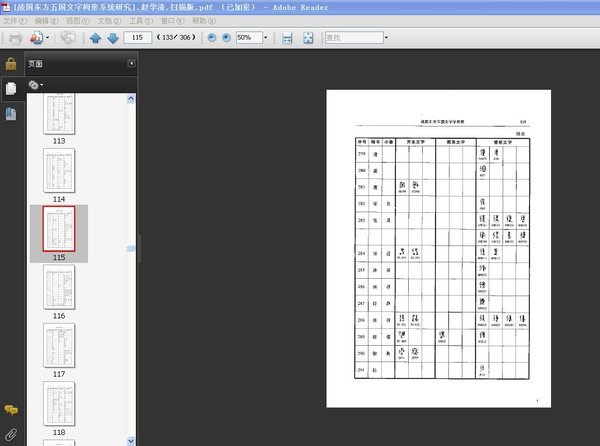Click the thumbnail panel scrollbar handle
This screenshot has width=600, height=446.
tap(130, 248)
